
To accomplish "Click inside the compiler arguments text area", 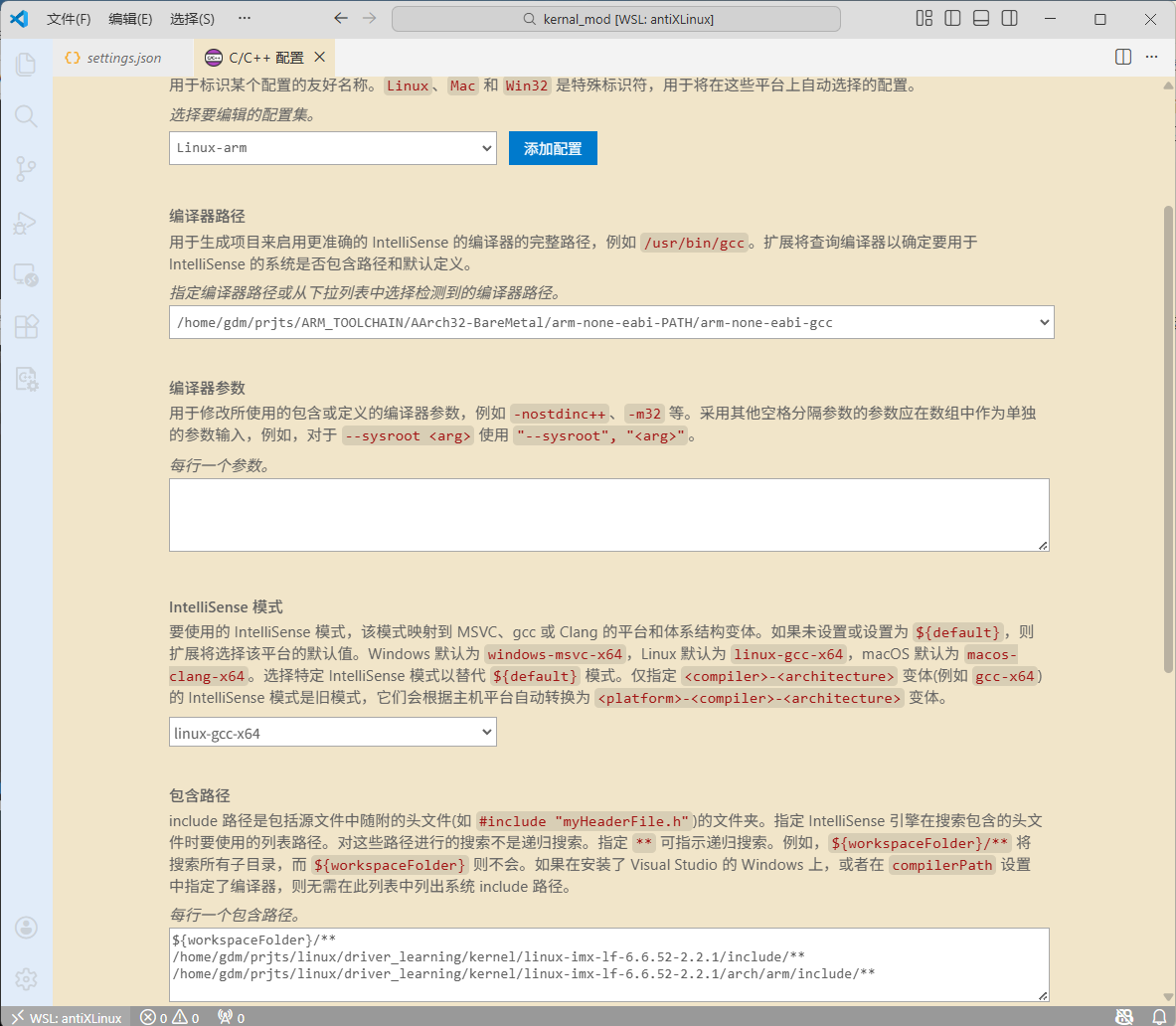I will (608, 514).
